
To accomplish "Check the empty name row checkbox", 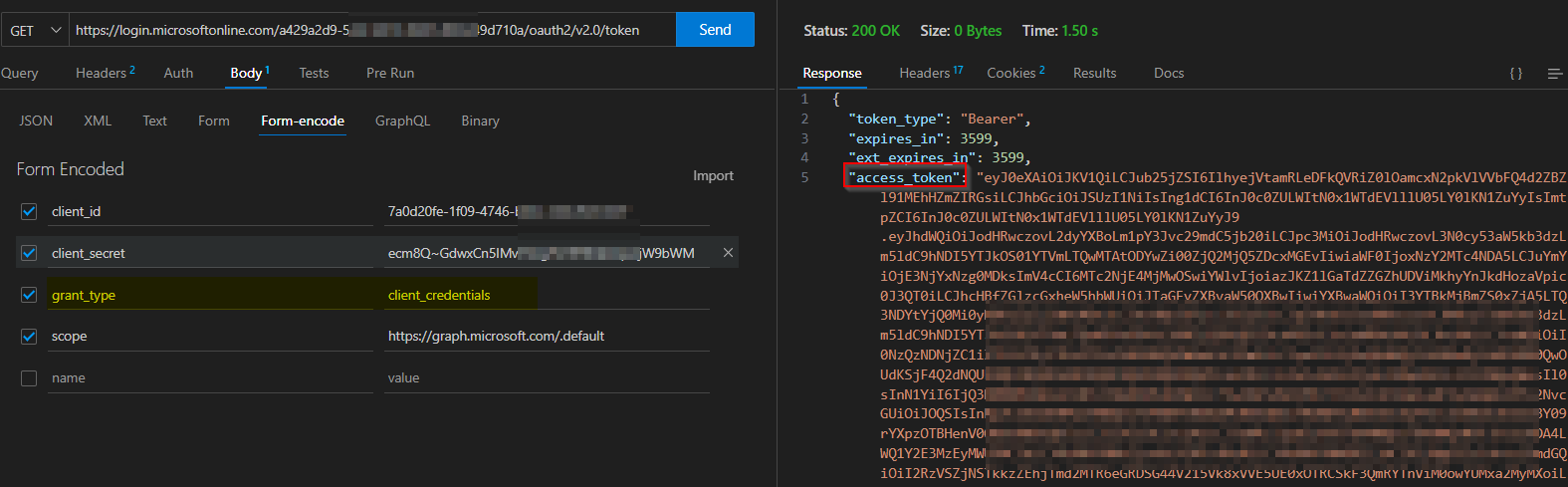I will click(x=29, y=378).
